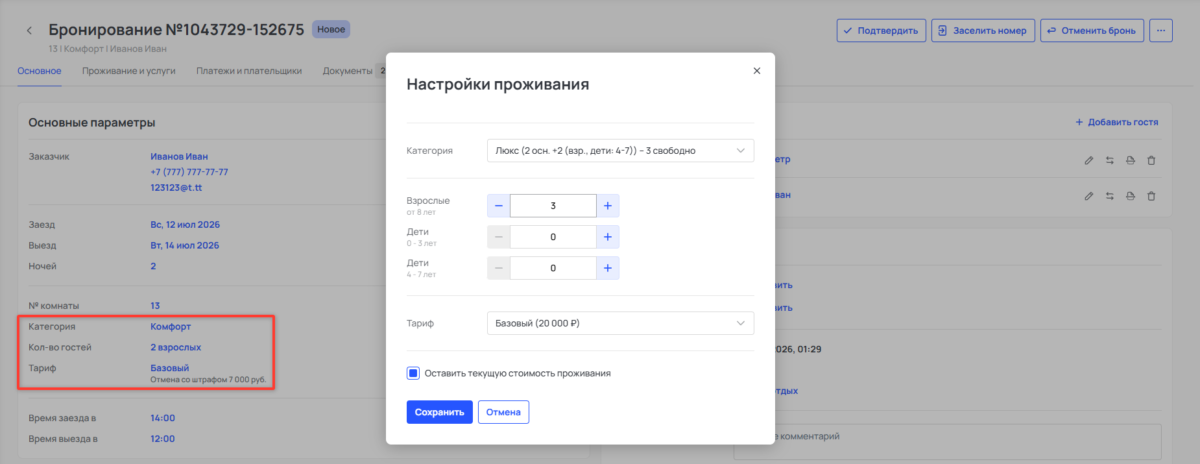The height and width of the screenshot is (464, 1200).
Task: Increase Дети 4-7 лет count
Action: [x=607, y=268]
